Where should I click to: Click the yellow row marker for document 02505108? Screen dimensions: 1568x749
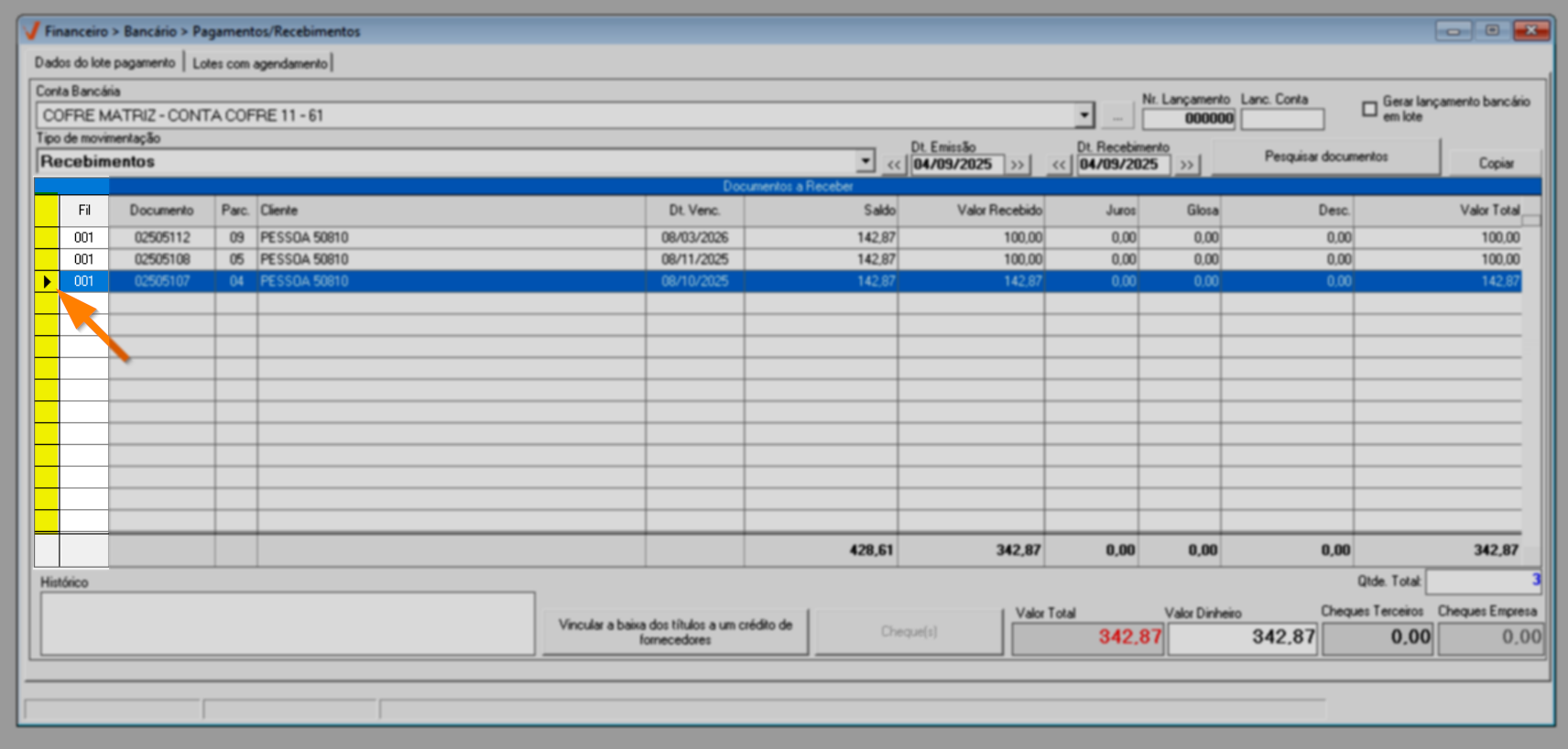click(47, 259)
